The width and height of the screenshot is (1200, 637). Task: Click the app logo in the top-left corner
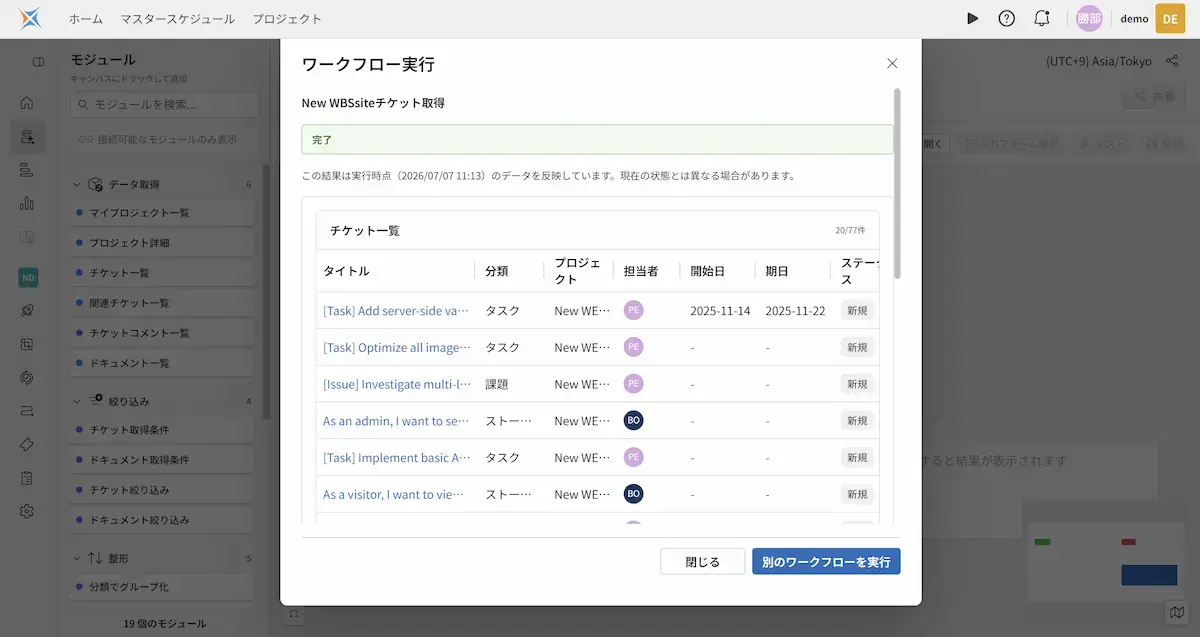click(x=30, y=18)
